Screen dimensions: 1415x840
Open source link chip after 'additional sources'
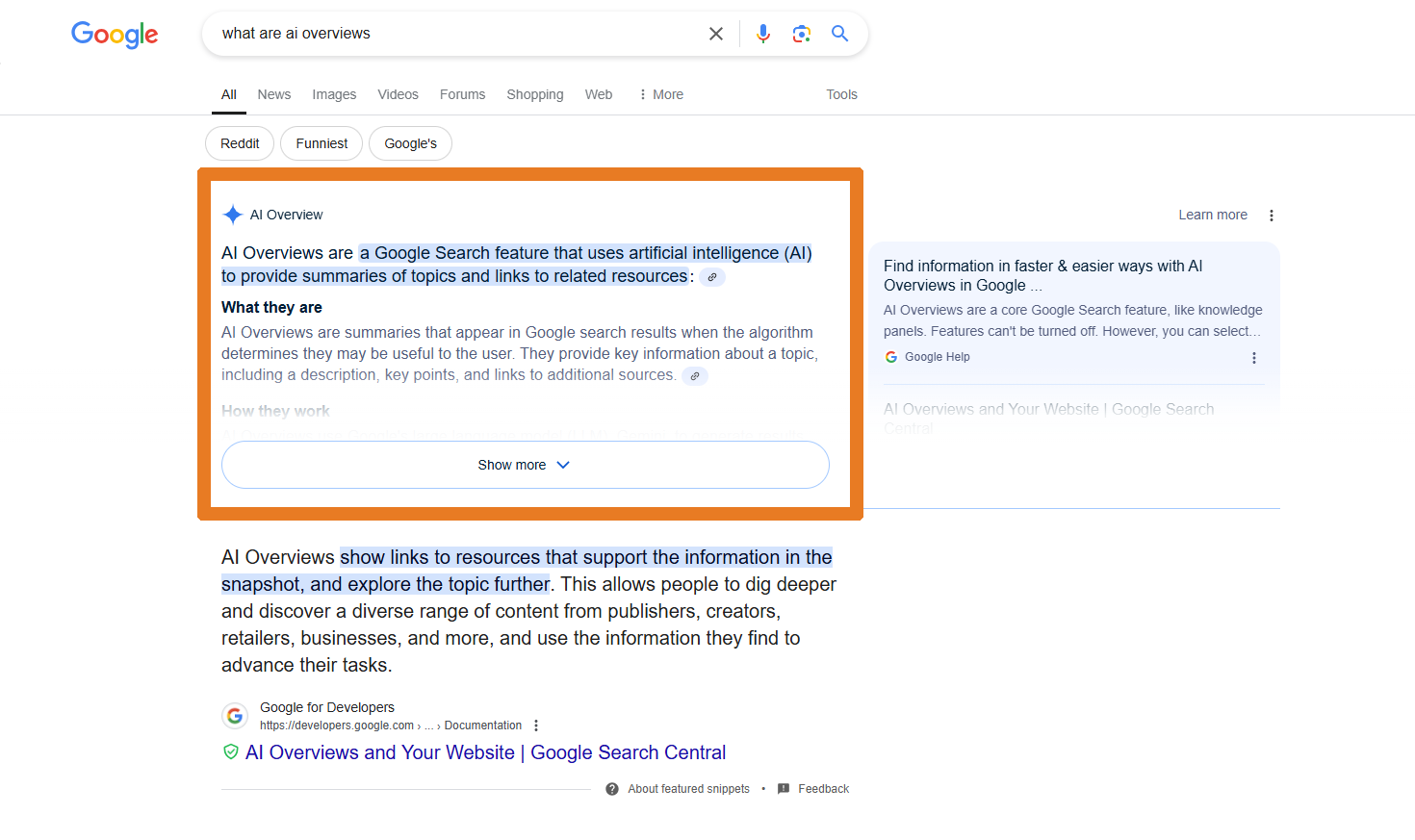pyautogui.click(x=695, y=376)
